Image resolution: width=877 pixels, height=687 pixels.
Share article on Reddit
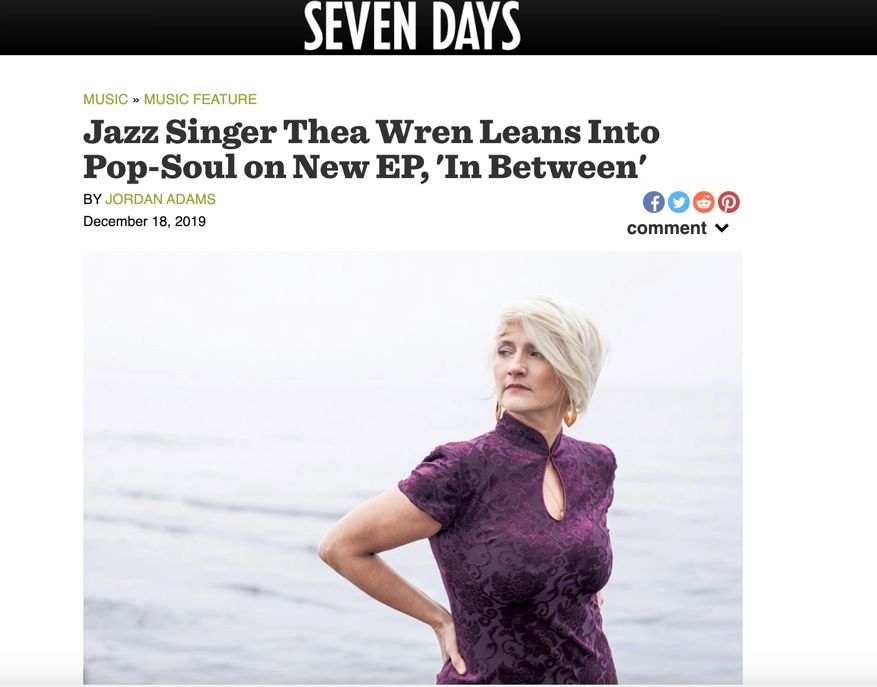(x=704, y=202)
